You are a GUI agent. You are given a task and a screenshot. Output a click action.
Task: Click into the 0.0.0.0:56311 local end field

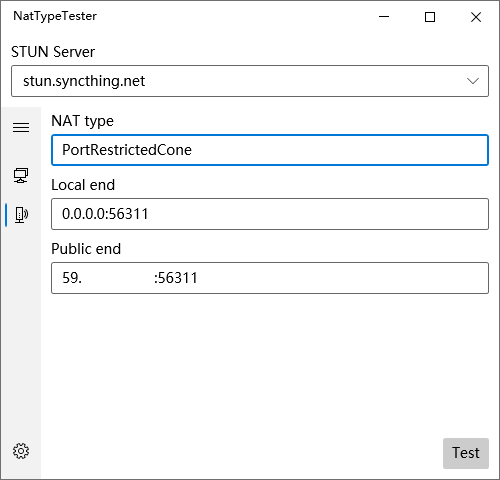tap(270, 214)
